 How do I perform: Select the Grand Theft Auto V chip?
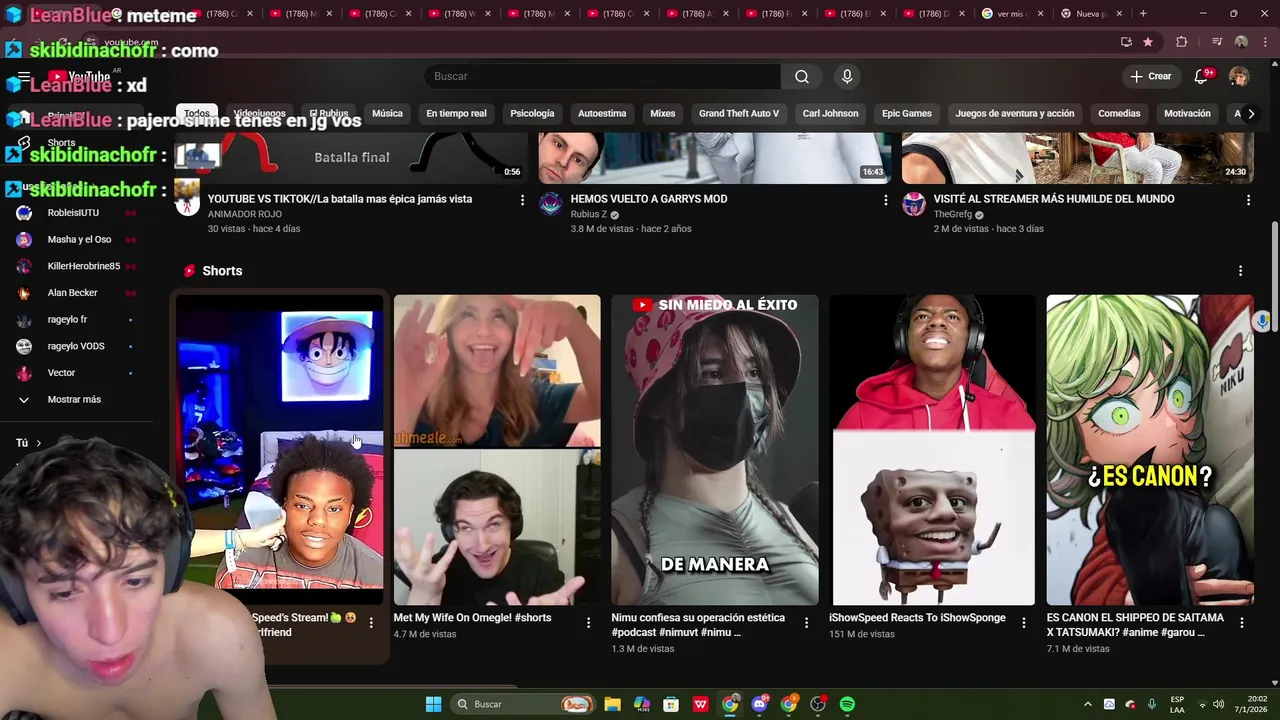pyautogui.click(x=739, y=114)
